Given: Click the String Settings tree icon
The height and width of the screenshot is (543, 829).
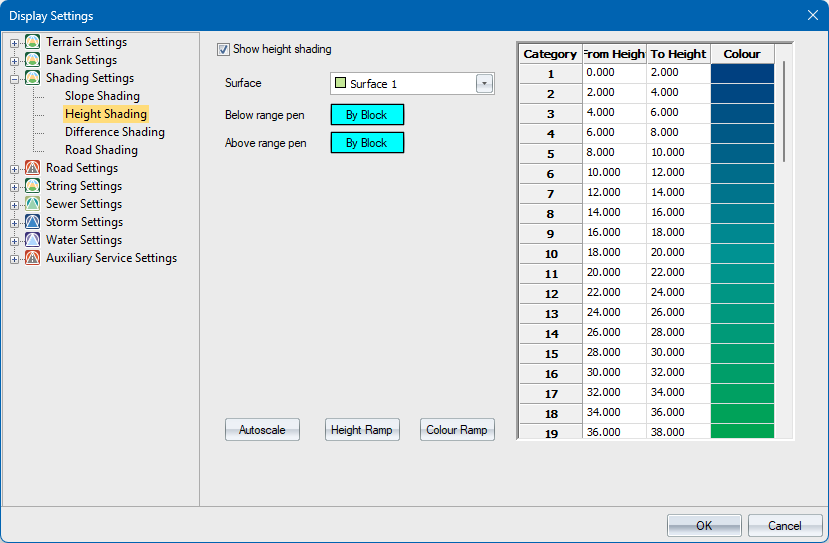Looking at the screenshot, I should (x=33, y=186).
